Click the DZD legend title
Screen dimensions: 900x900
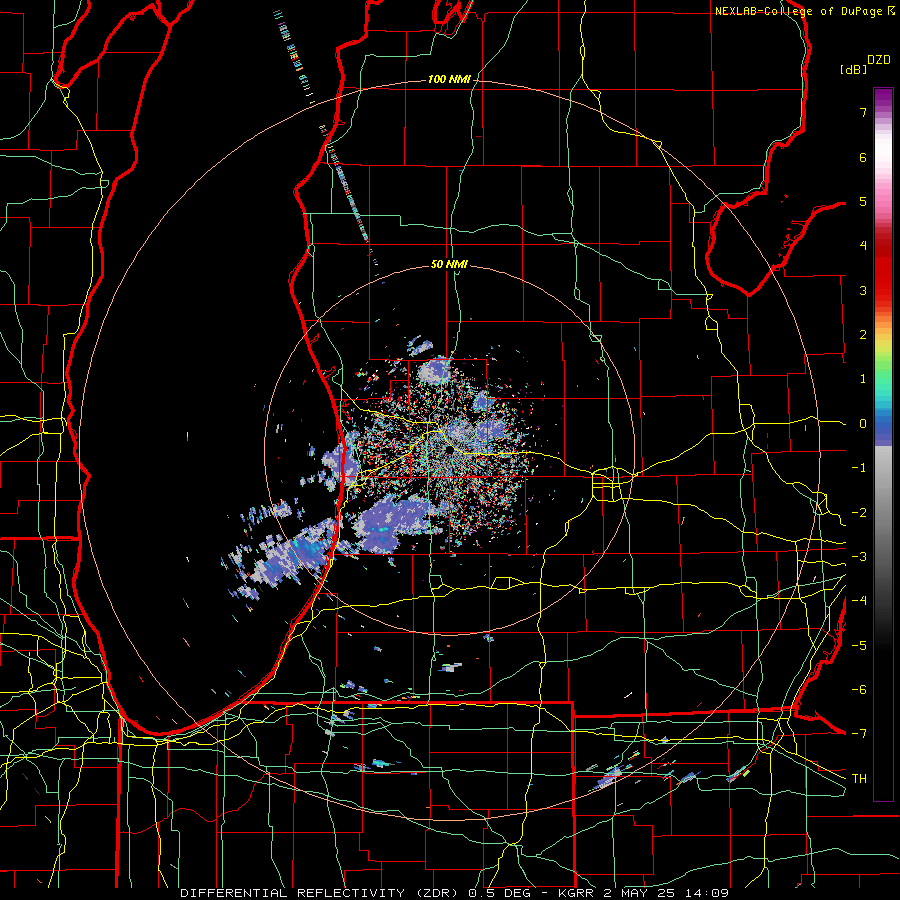click(879, 60)
